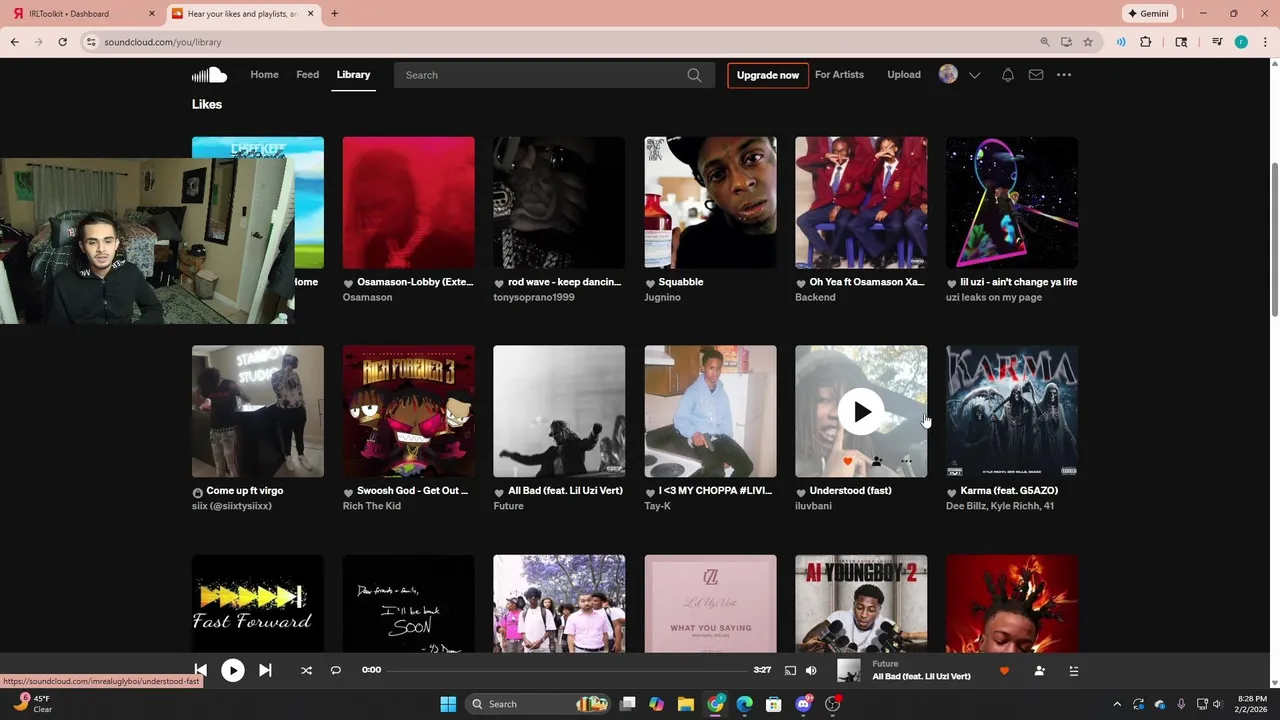Screen dimensions: 1280x720
Task: Open the Squabble track artwork
Action: (x=710, y=203)
